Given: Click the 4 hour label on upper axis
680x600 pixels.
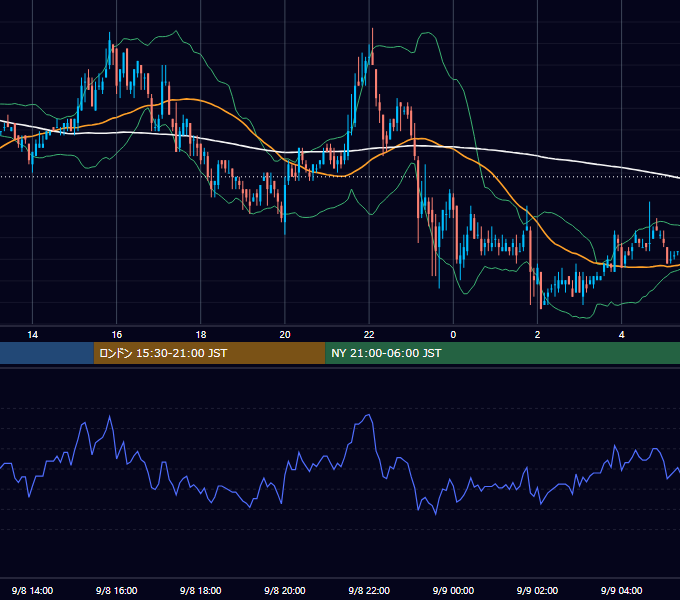Looking at the screenshot, I should [x=621, y=335].
